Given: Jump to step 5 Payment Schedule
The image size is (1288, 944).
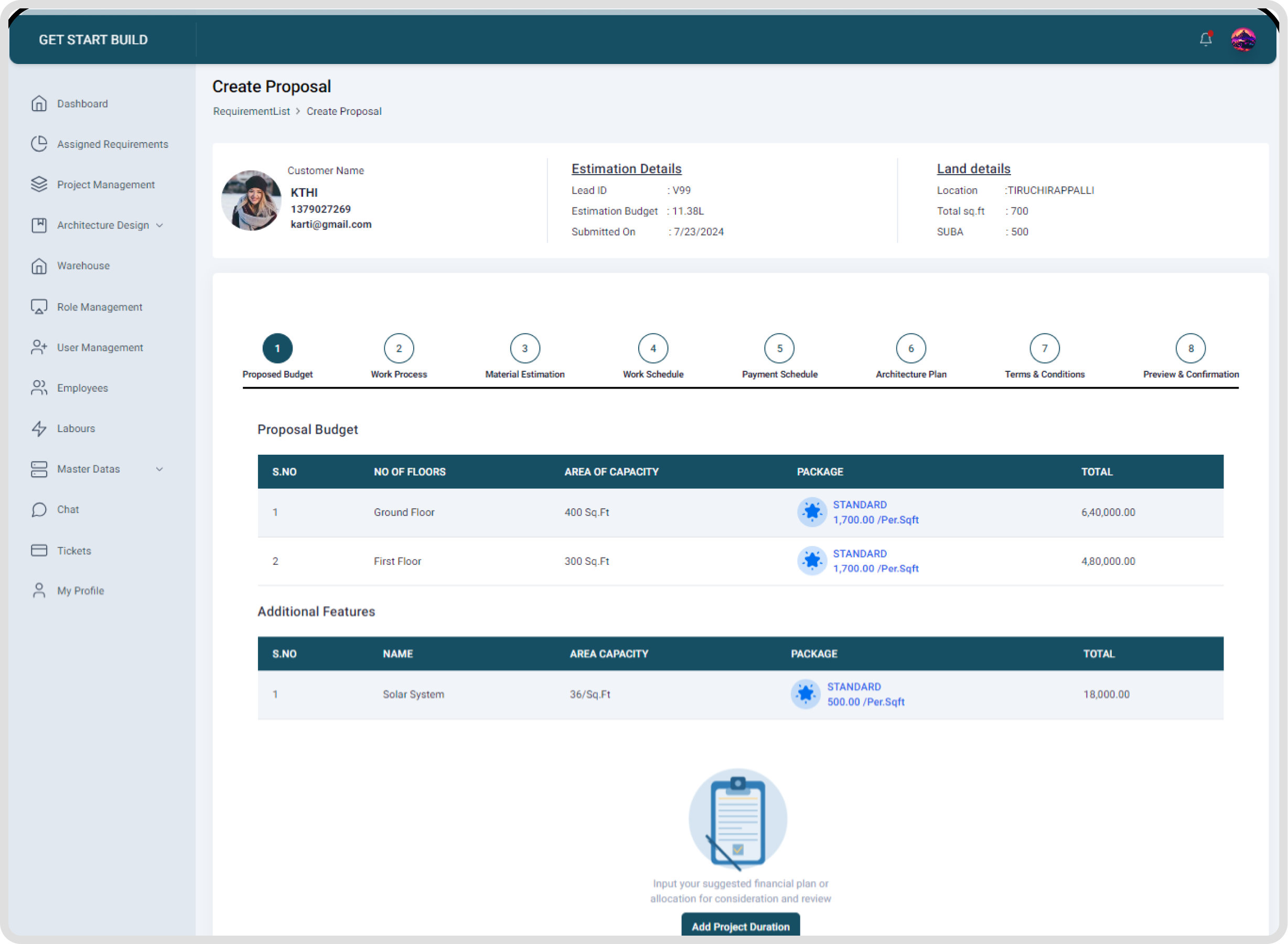Looking at the screenshot, I should 779,349.
